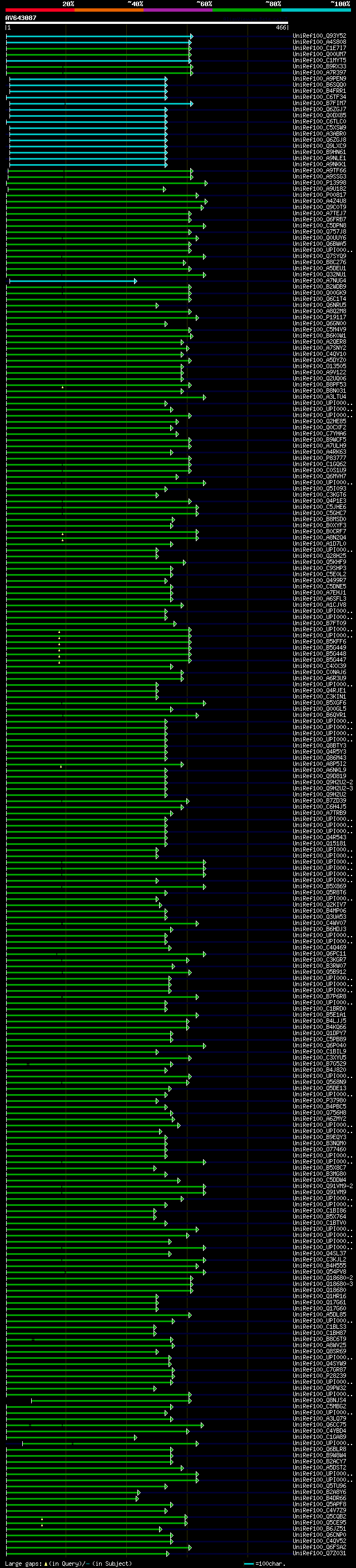Select the UniRef100_Q4P1E3 label

[319, 501]
